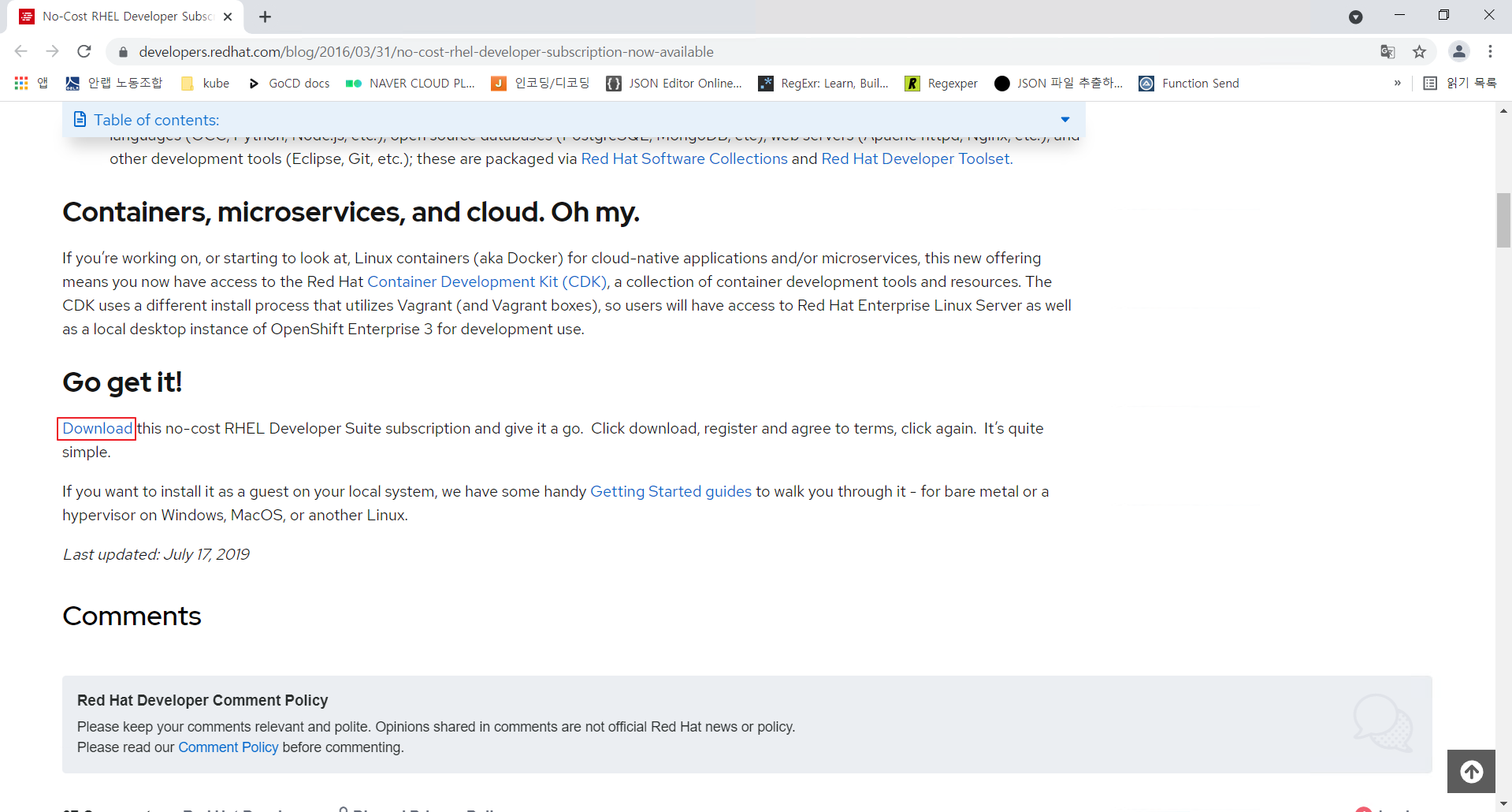Screen dimensions: 1512x812
Task: Click the Table of contents label
Action: tap(156, 120)
